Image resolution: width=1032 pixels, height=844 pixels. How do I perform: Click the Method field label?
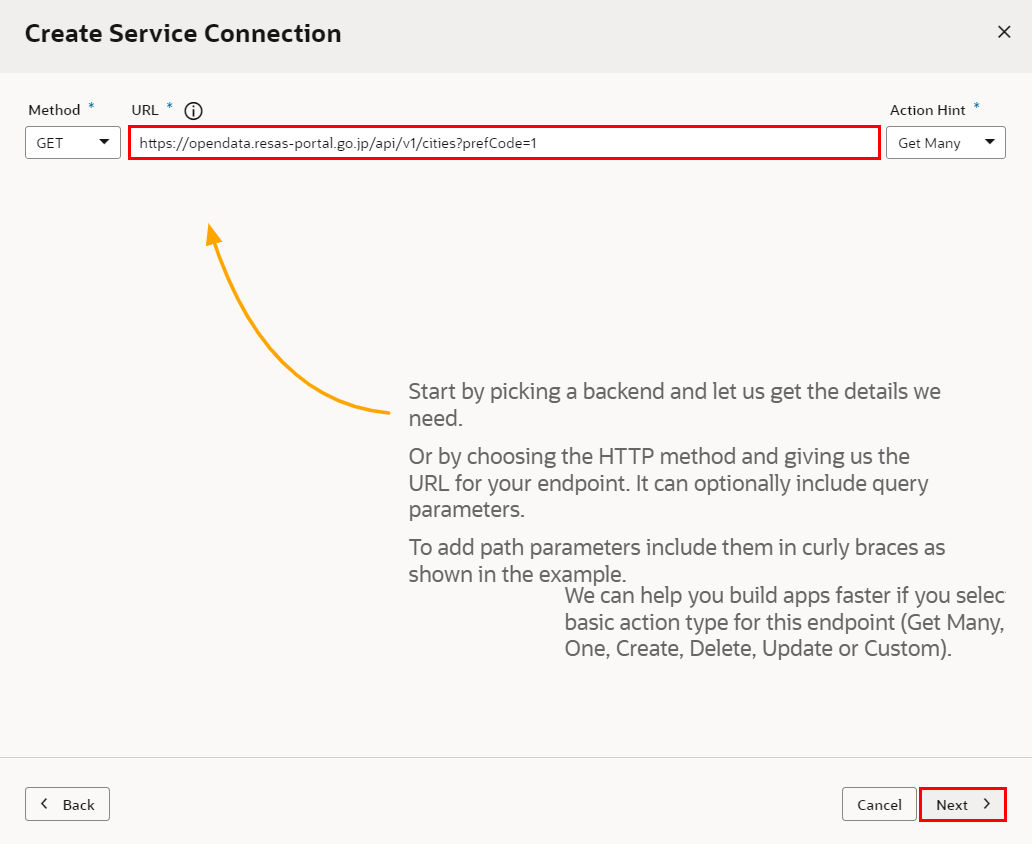coord(54,110)
